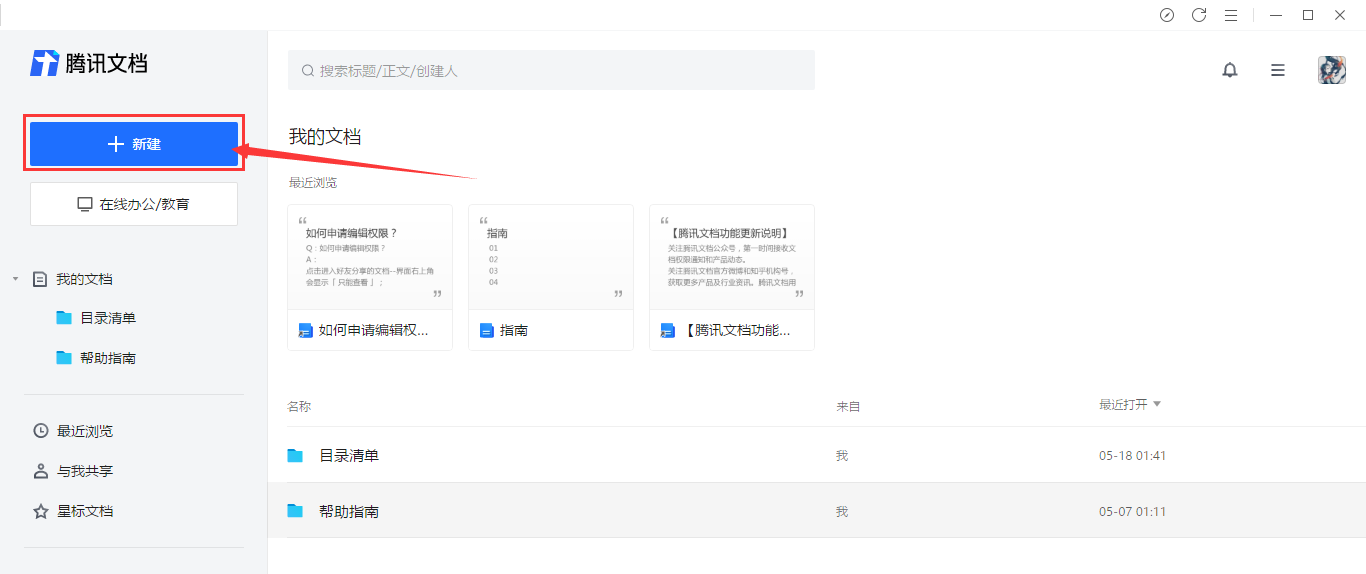Click the Tencent Docs logo

pyautogui.click(x=89, y=63)
